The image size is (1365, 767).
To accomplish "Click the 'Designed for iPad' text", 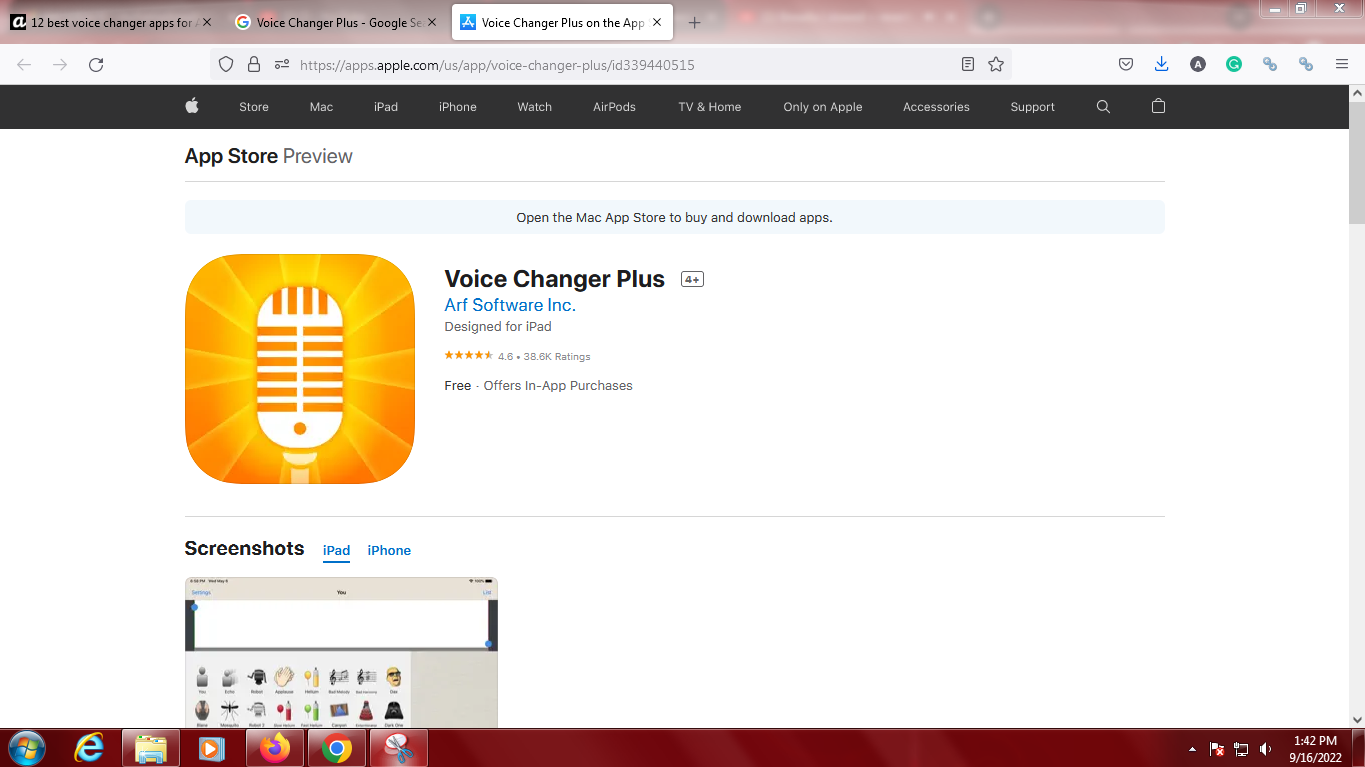I will [498, 326].
